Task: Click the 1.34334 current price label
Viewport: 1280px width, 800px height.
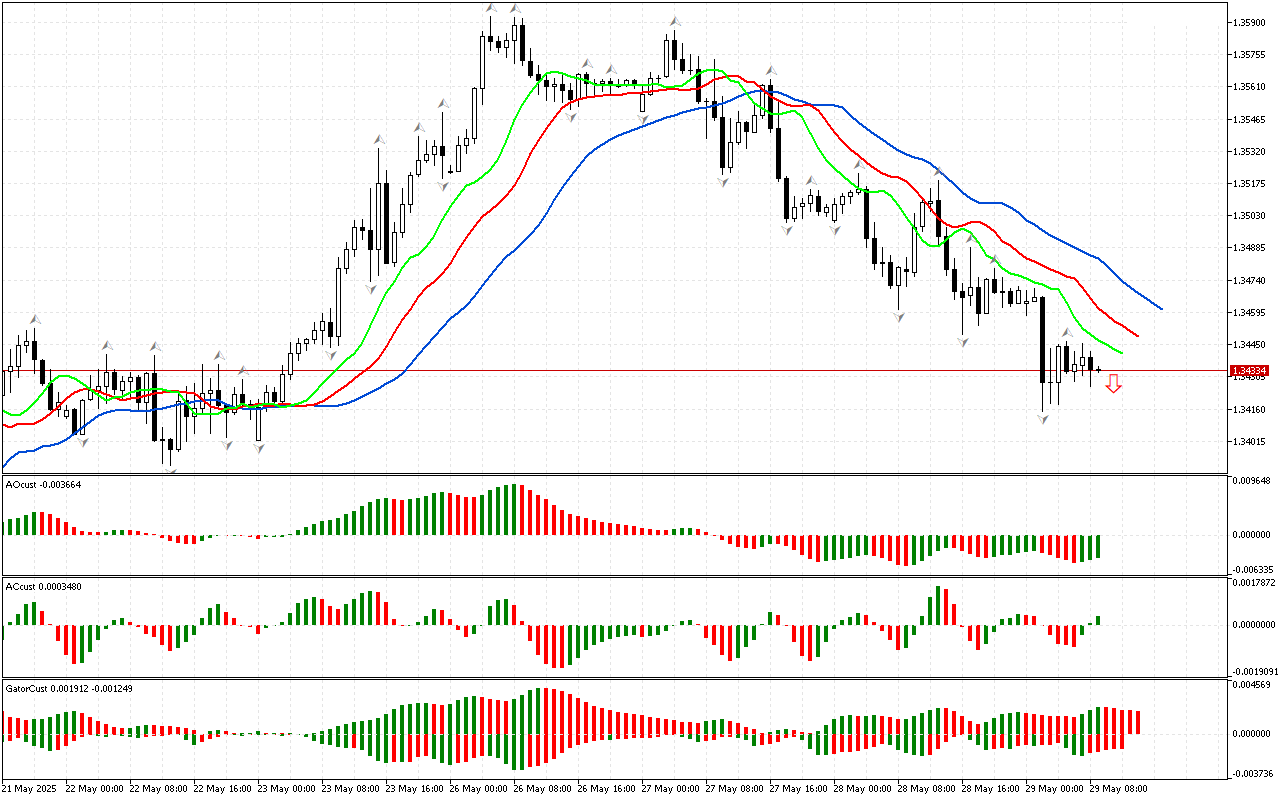Action: tap(1252, 370)
